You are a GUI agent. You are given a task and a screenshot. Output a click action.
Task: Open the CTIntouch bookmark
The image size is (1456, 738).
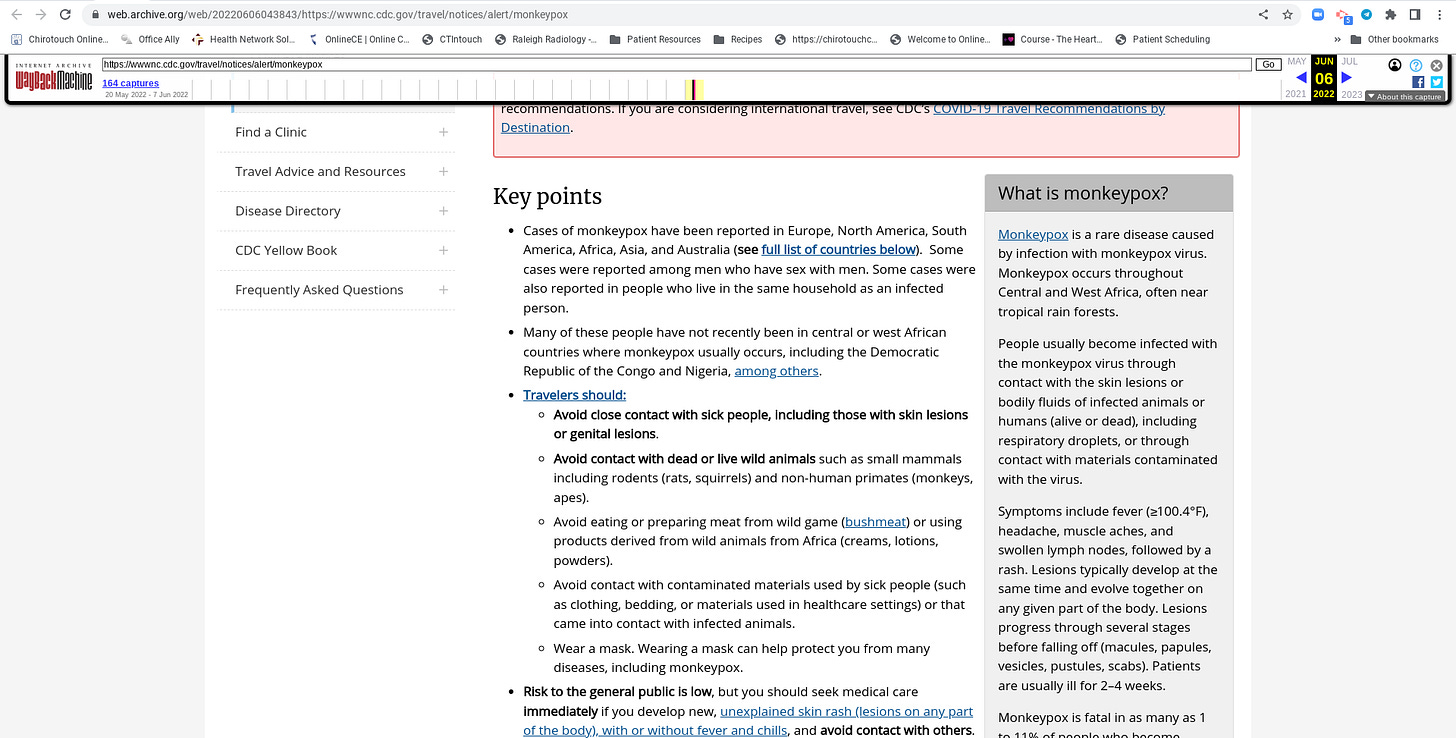pyautogui.click(x=452, y=39)
